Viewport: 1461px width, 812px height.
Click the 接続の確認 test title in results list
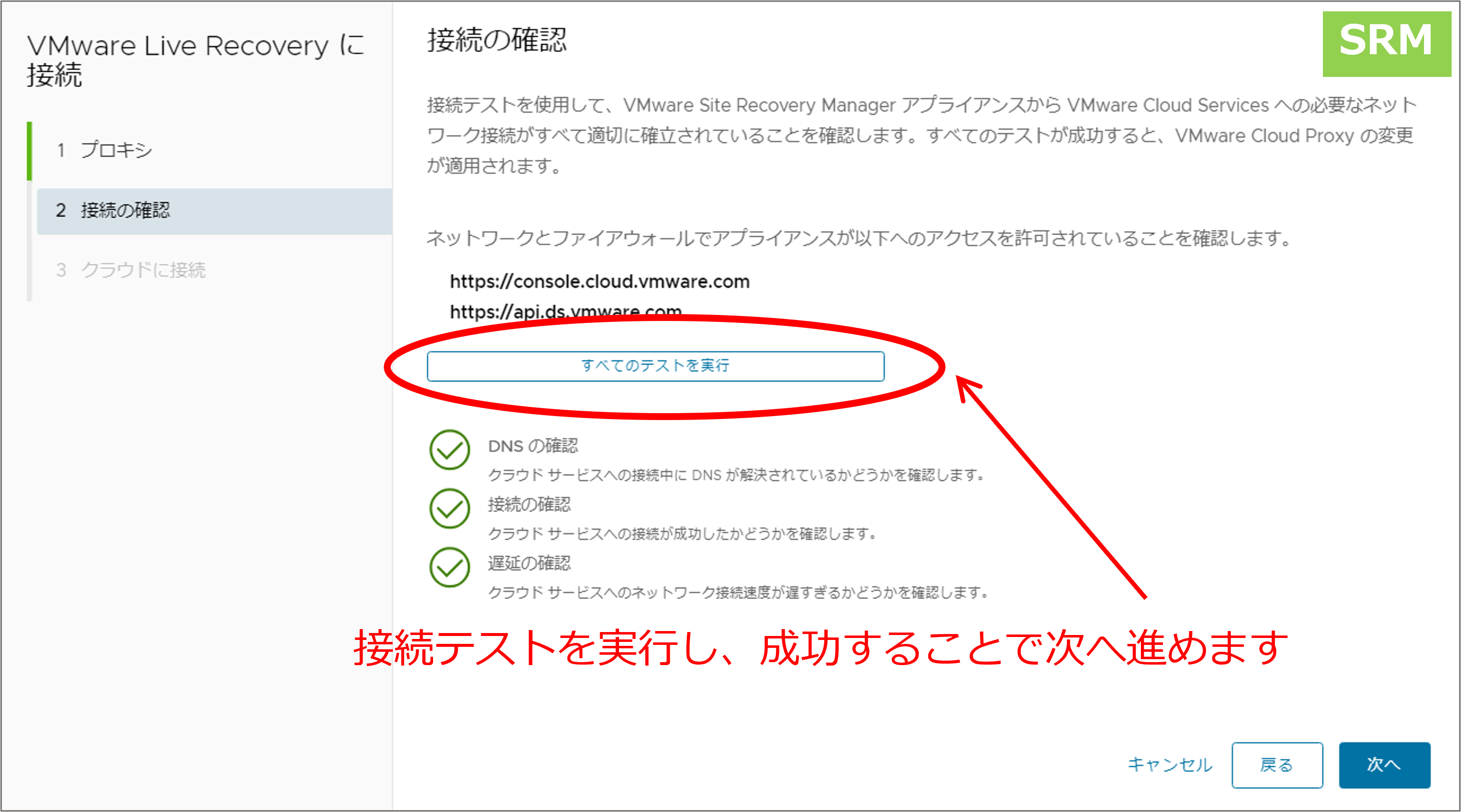coord(529,505)
